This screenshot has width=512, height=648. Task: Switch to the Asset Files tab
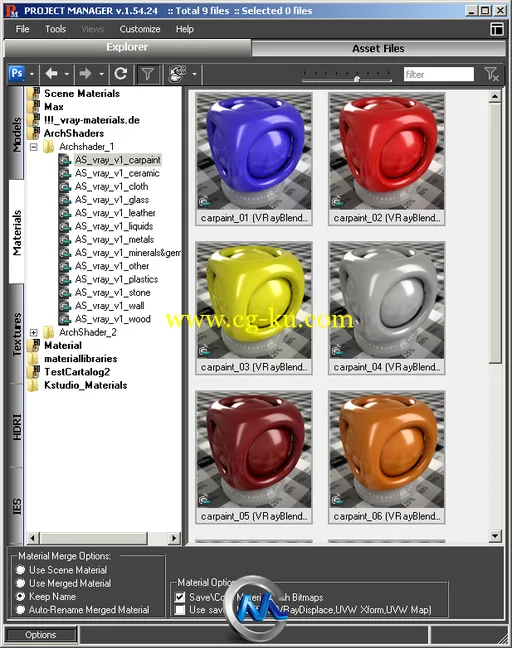[x=378, y=48]
